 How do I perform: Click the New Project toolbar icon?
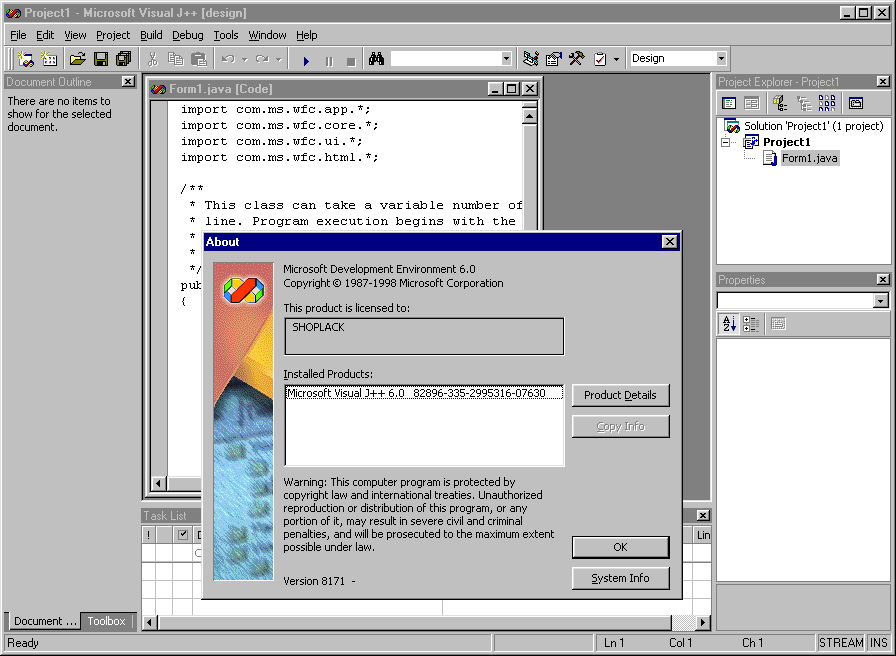pos(26,59)
